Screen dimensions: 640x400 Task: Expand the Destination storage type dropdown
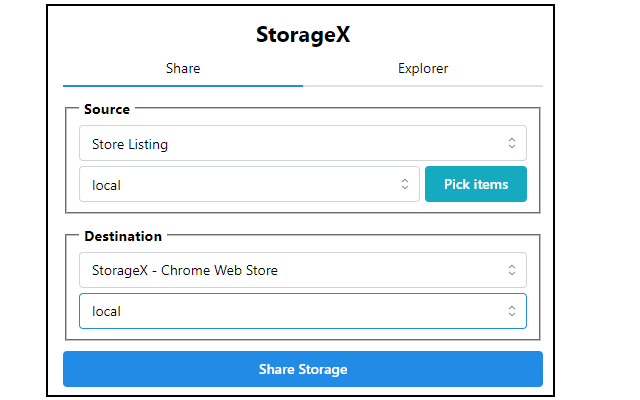pos(300,311)
